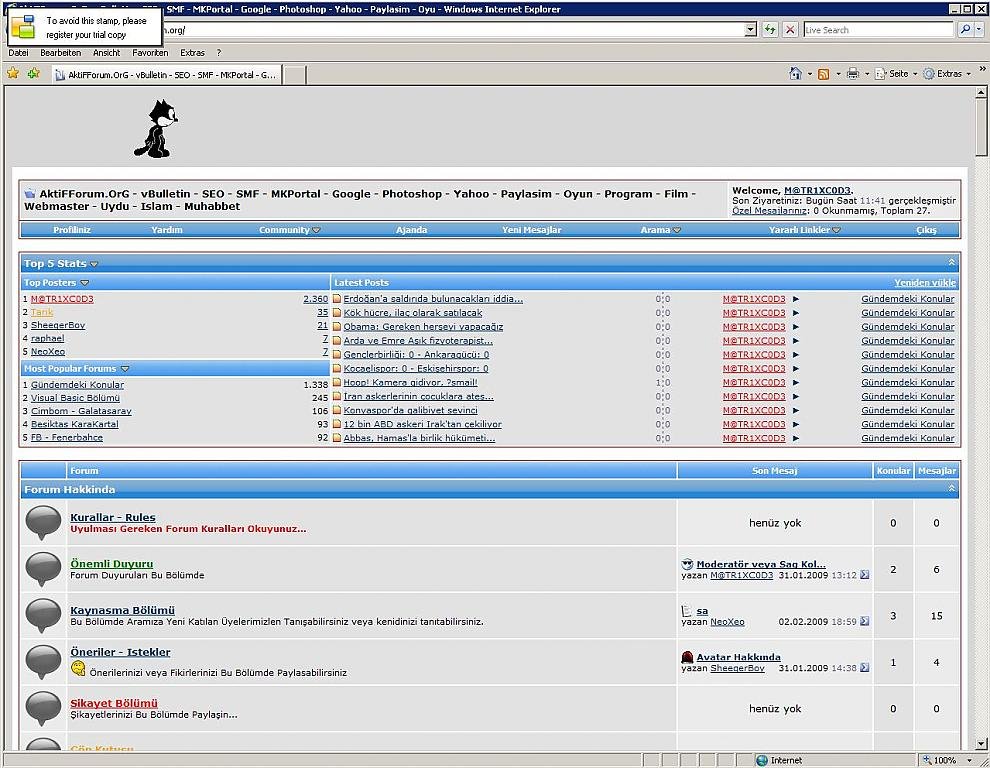This screenshot has width=990, height=768.
Task: Open the Visual Basic Bölümü forum link
Action: tap(75, 398)
